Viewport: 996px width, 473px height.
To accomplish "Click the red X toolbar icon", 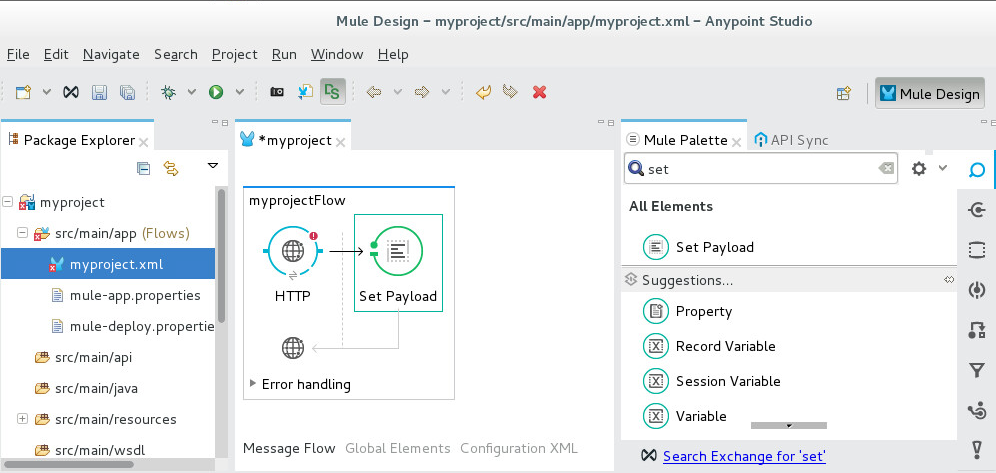I will pos(539,93).
